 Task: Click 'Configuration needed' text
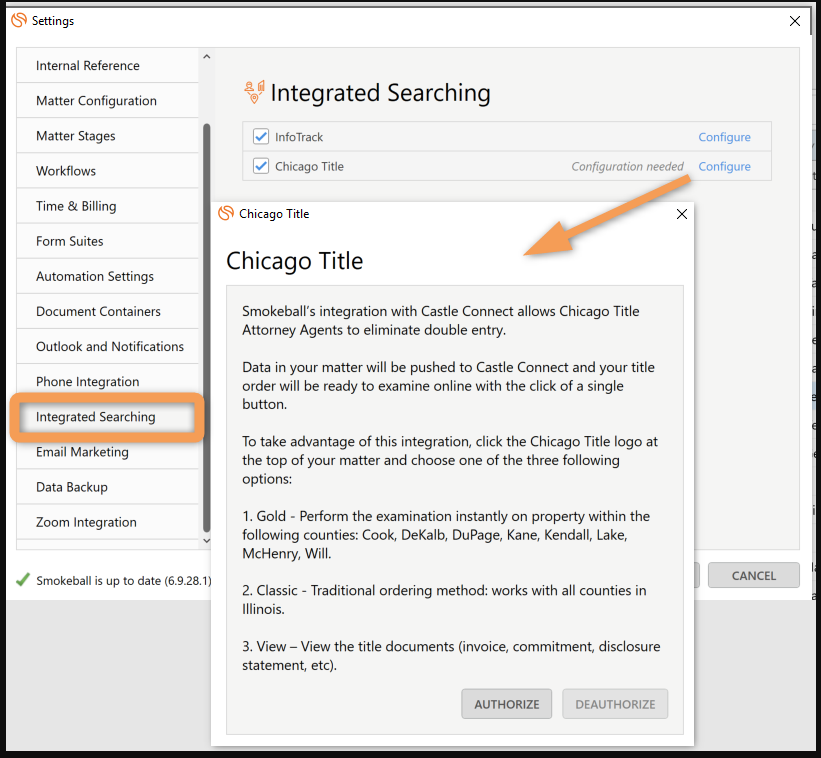coord(627,166)
